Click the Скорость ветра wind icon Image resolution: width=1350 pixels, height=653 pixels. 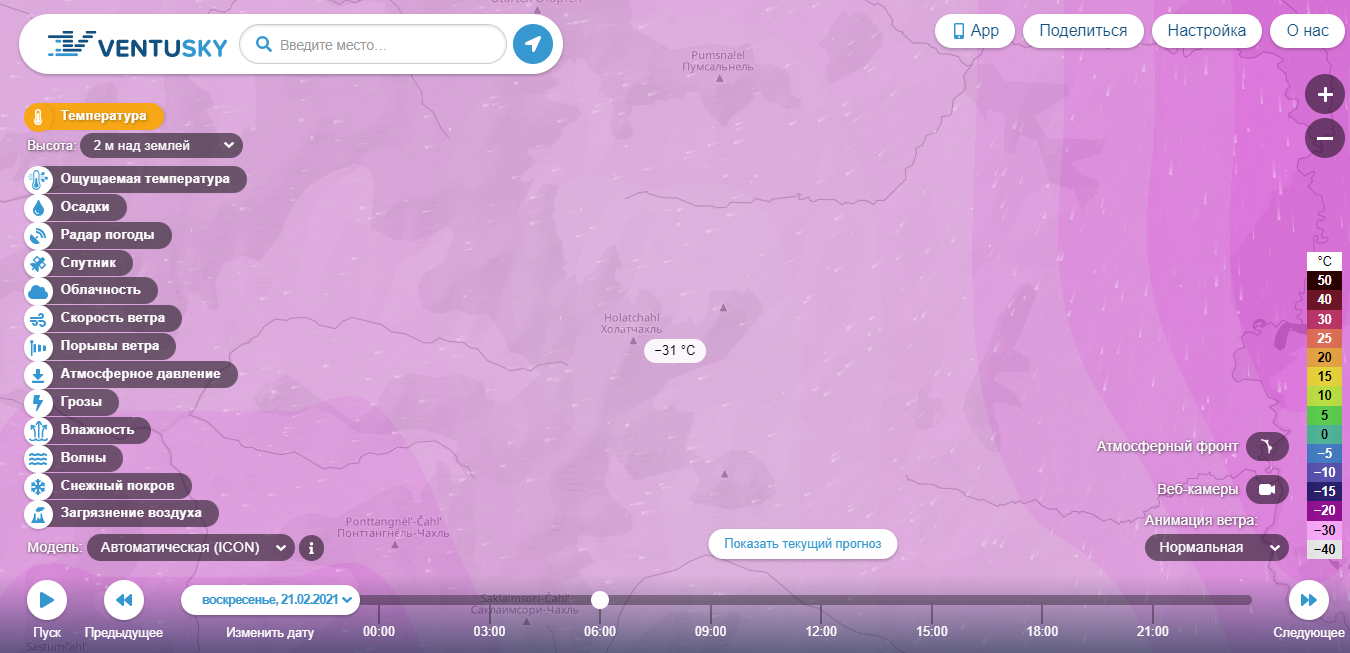pyautogui.click(x=38, y=319)
